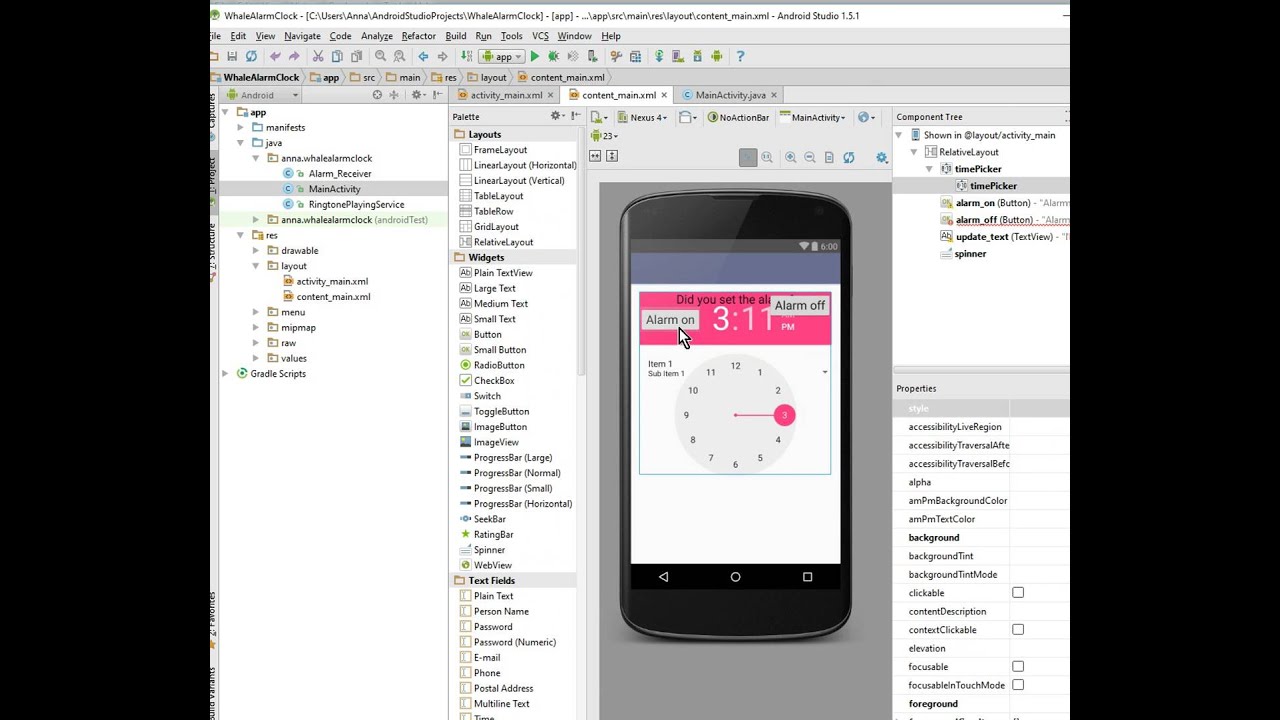Click the Make Project icon
The image size is (1280, 720).
465,57
